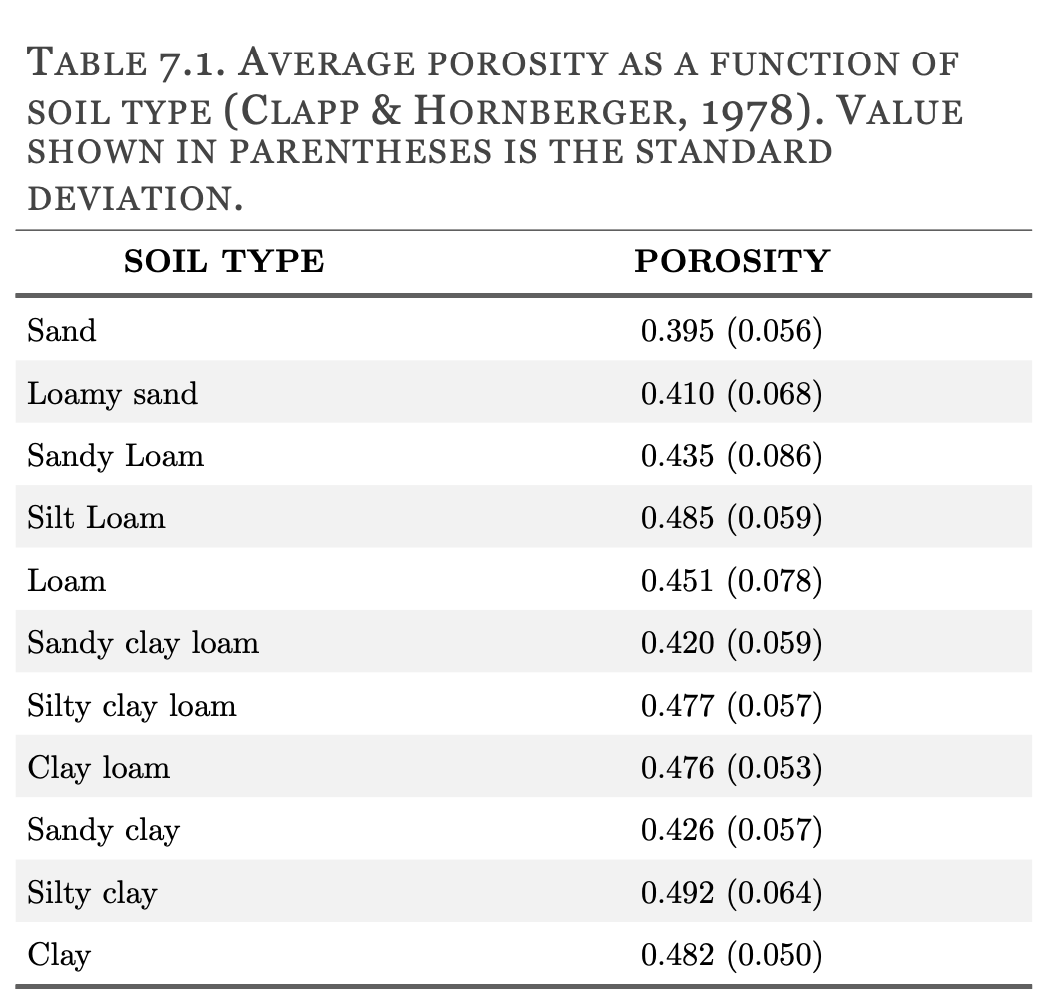Select the Loam row label
1051x996 pixels.
pyautogui.click(x=66, y=580)
